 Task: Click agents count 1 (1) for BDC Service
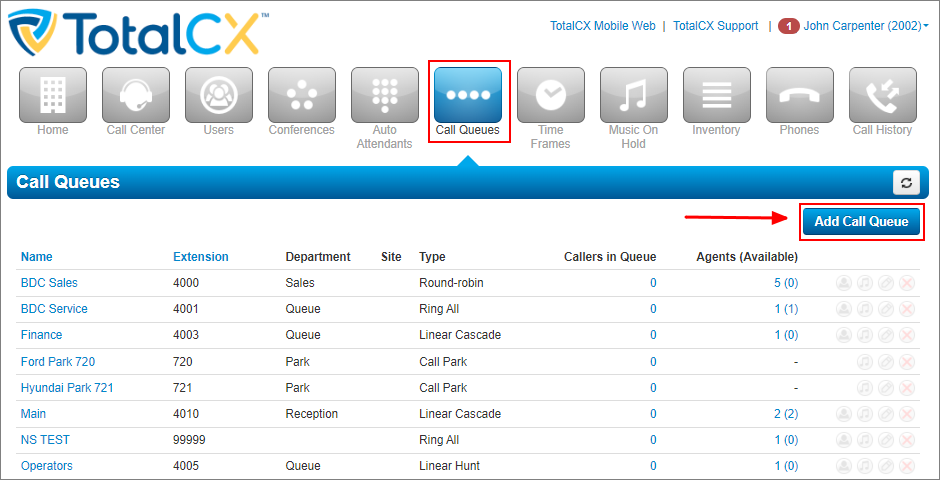click(x=786, y=309)
